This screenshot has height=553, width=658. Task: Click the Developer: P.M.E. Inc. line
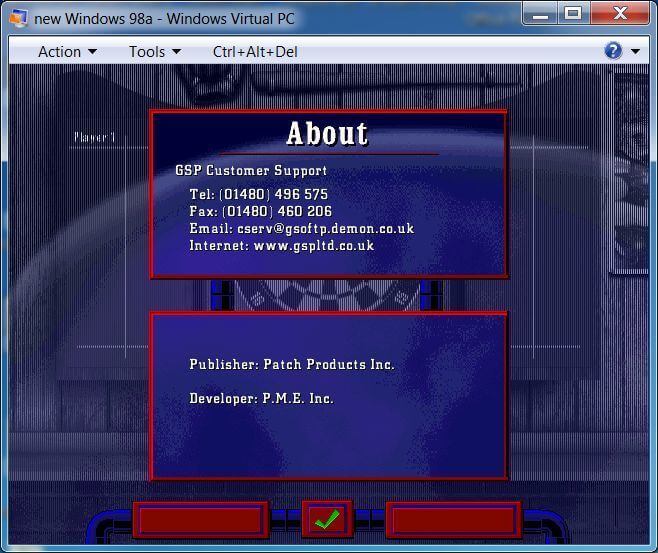(261, 398)
